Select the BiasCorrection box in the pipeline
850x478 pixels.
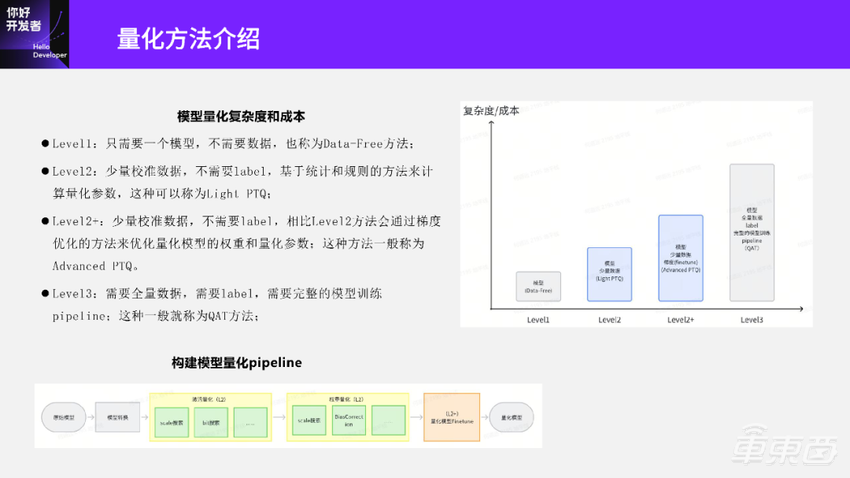pos(346,421)
